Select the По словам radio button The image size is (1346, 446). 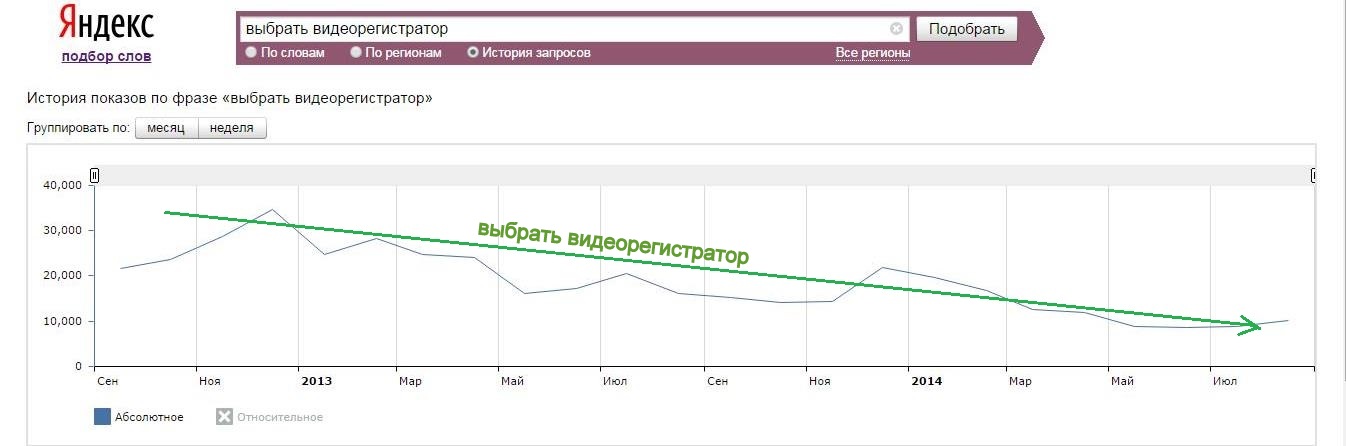(251, 53)
